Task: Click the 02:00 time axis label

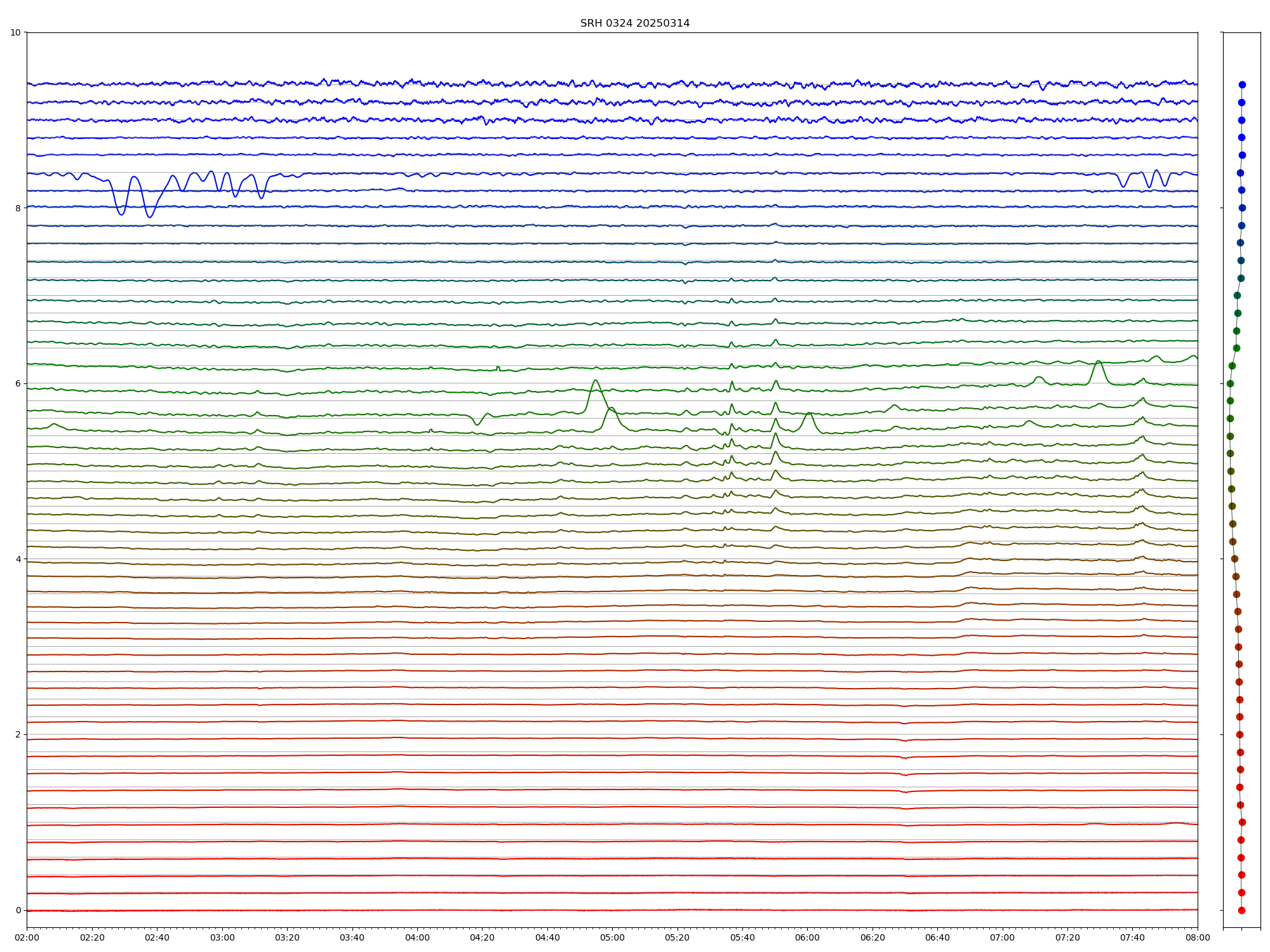Action: 27,937
